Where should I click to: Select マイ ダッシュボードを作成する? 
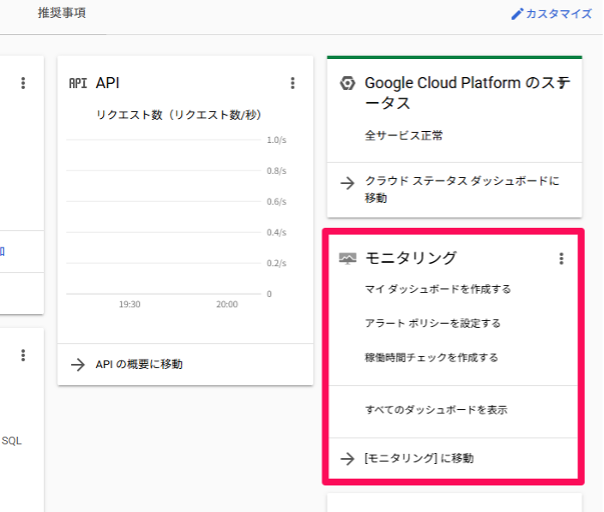point(438,289)
